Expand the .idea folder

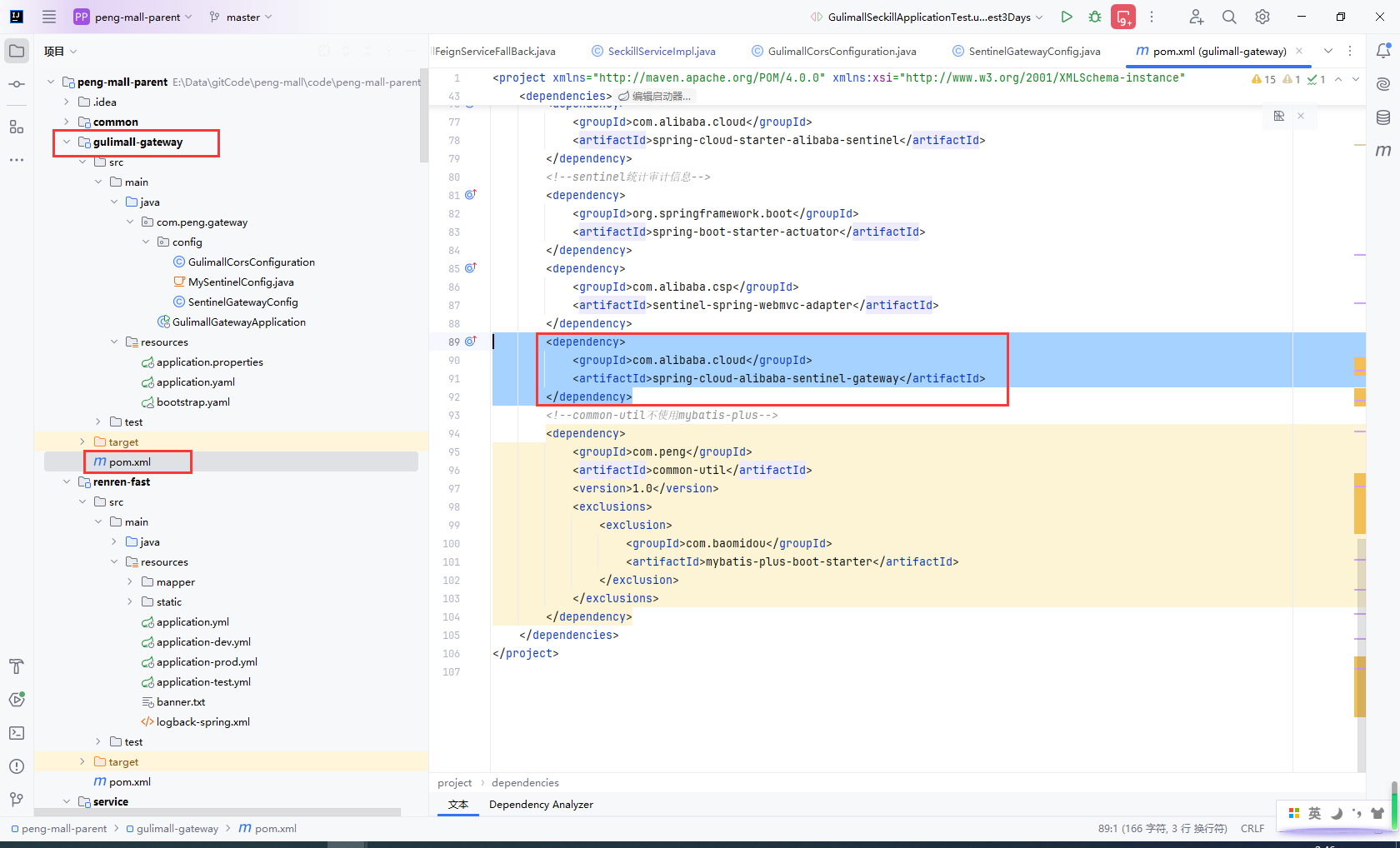(67, 102)
